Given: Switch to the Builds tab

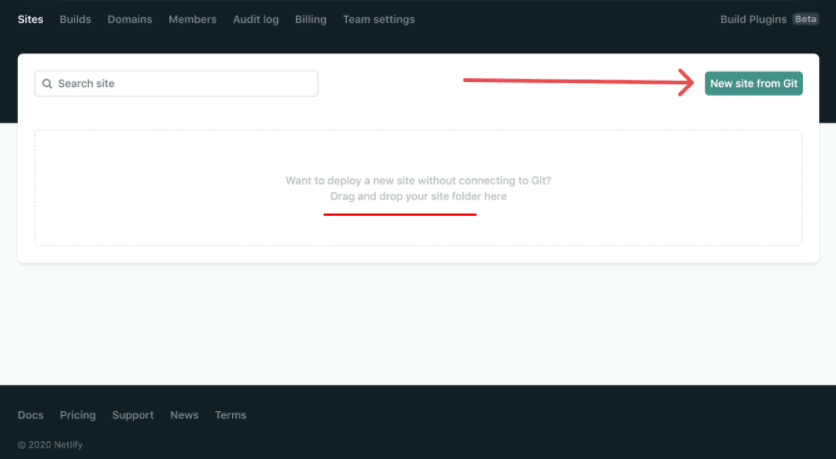Looking at the screenshot, I should coord(75,19).
